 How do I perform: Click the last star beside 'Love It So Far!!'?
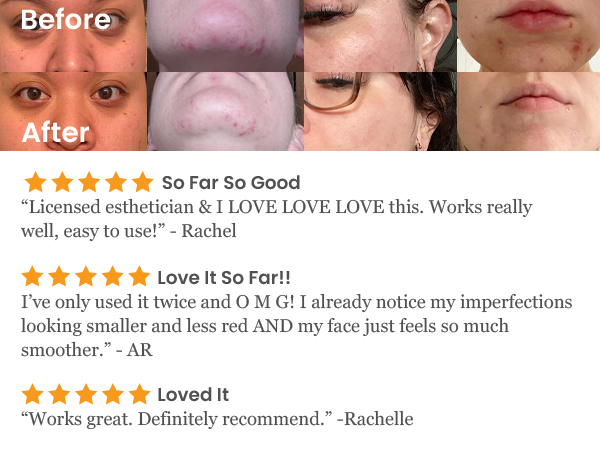pos(139,276)
